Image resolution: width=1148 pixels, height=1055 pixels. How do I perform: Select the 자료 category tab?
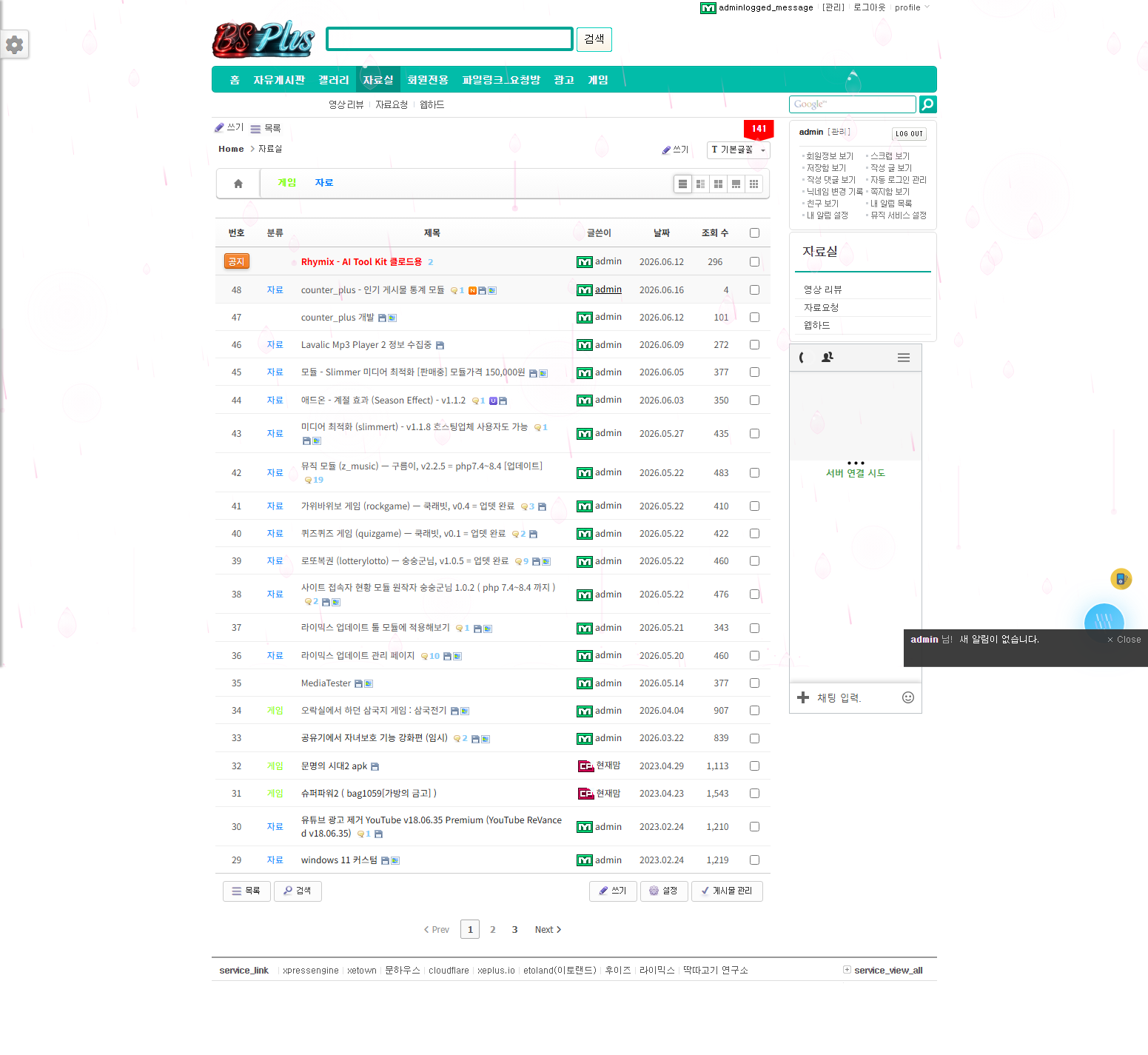coord(324,183)
